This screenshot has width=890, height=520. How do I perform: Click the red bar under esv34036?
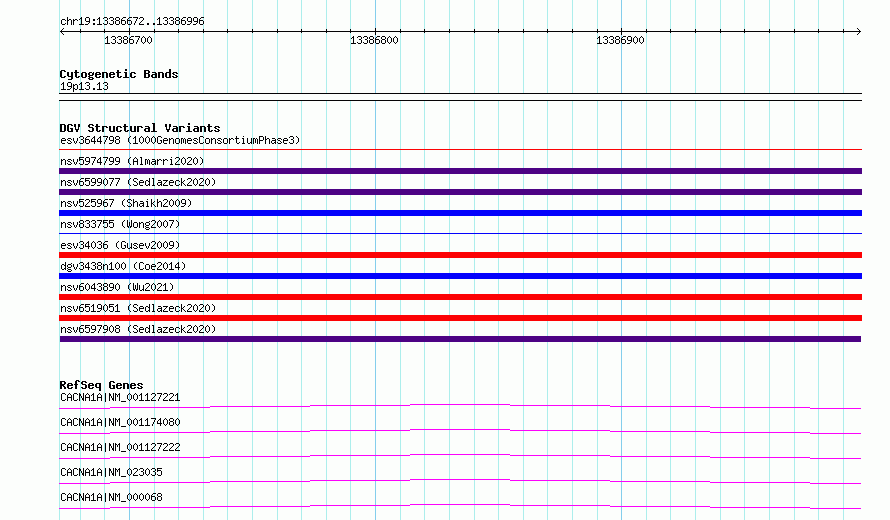460,255
